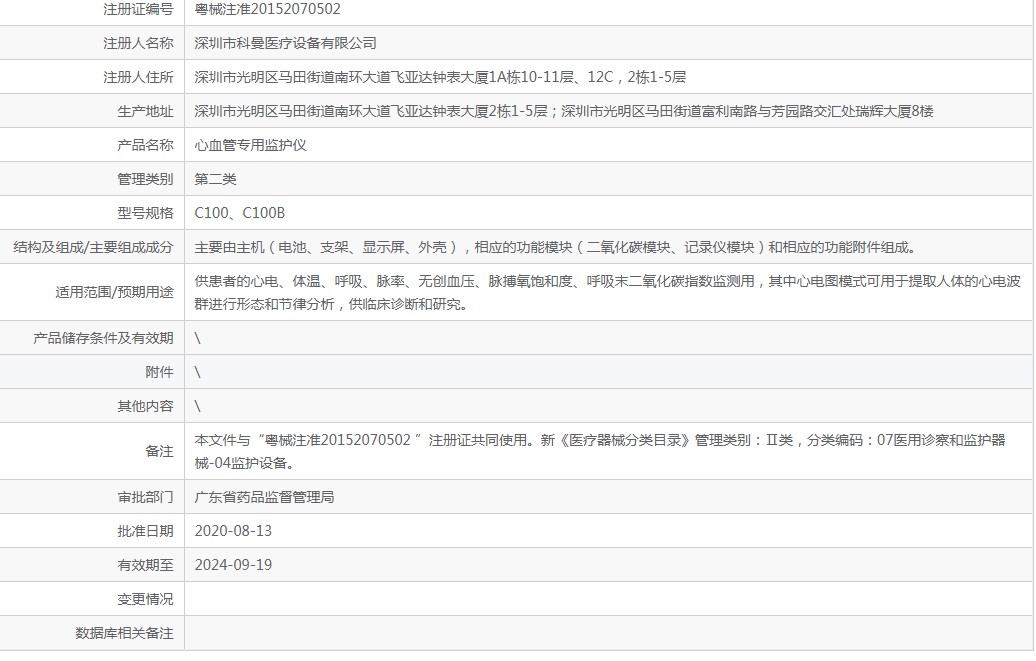Click the 数据库相关备注 row label

click(124, 633)
